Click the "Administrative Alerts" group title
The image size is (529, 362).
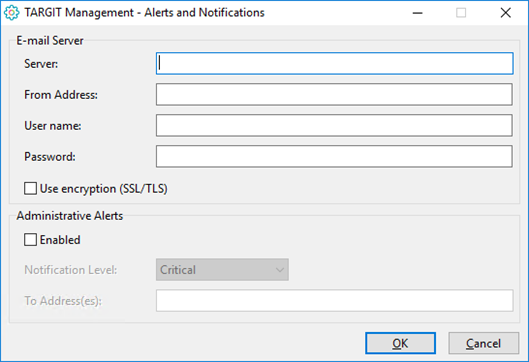[x=70, y=216]
